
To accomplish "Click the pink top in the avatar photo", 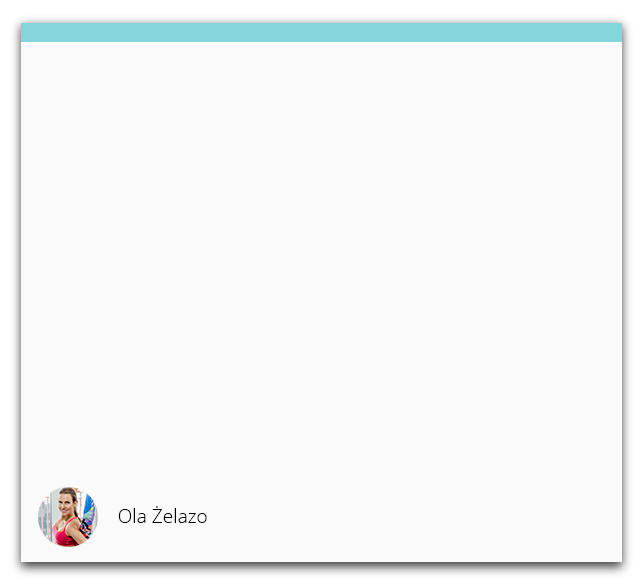I will pyautogui.click(x=64, y=533).
